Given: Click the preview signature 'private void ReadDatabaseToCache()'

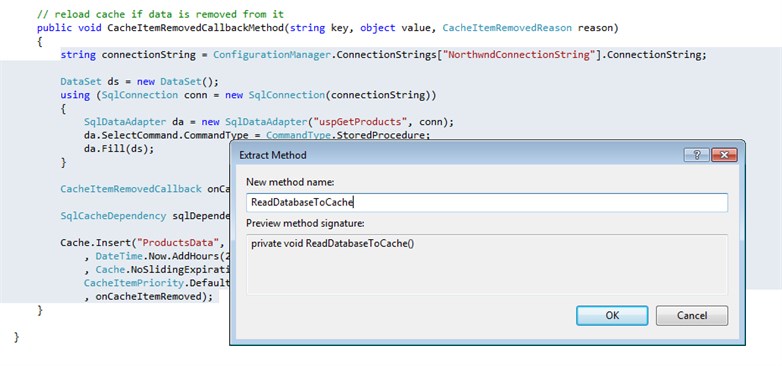Looking at the screenshot, I should (x=333, y=244).
